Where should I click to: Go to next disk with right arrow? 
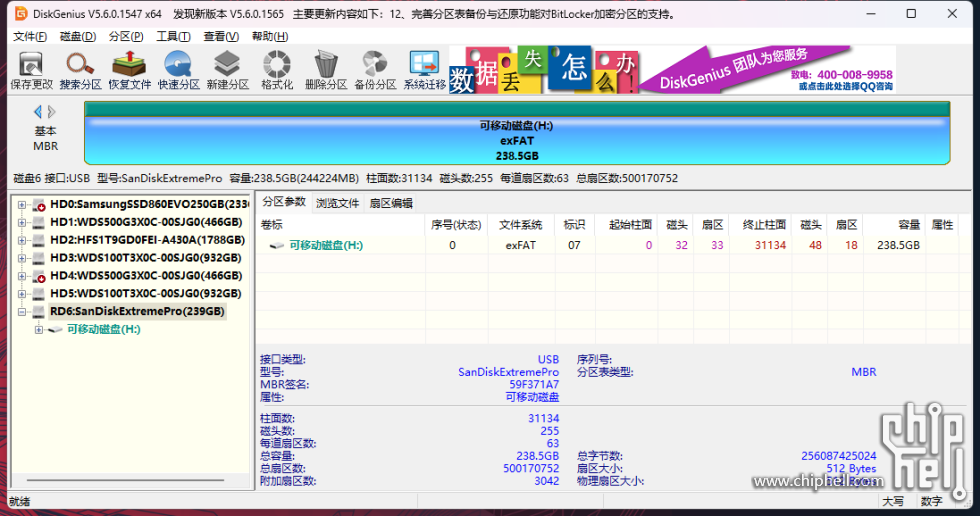click(x=52, y=112)
